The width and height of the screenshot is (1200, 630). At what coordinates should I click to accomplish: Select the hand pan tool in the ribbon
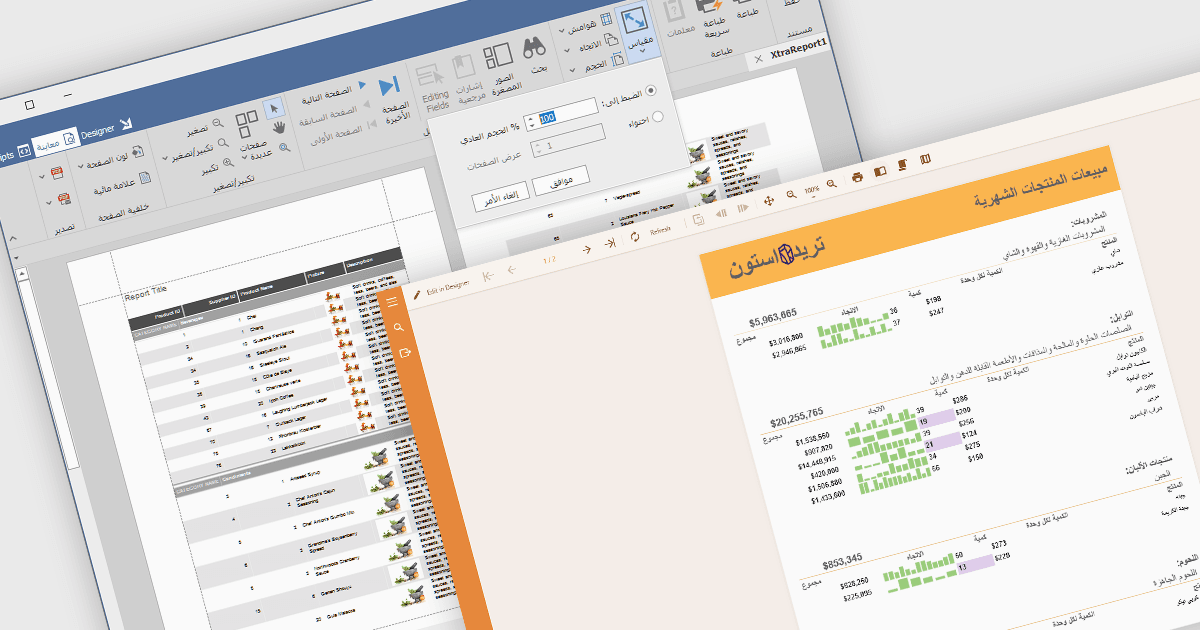click(282, 126)
